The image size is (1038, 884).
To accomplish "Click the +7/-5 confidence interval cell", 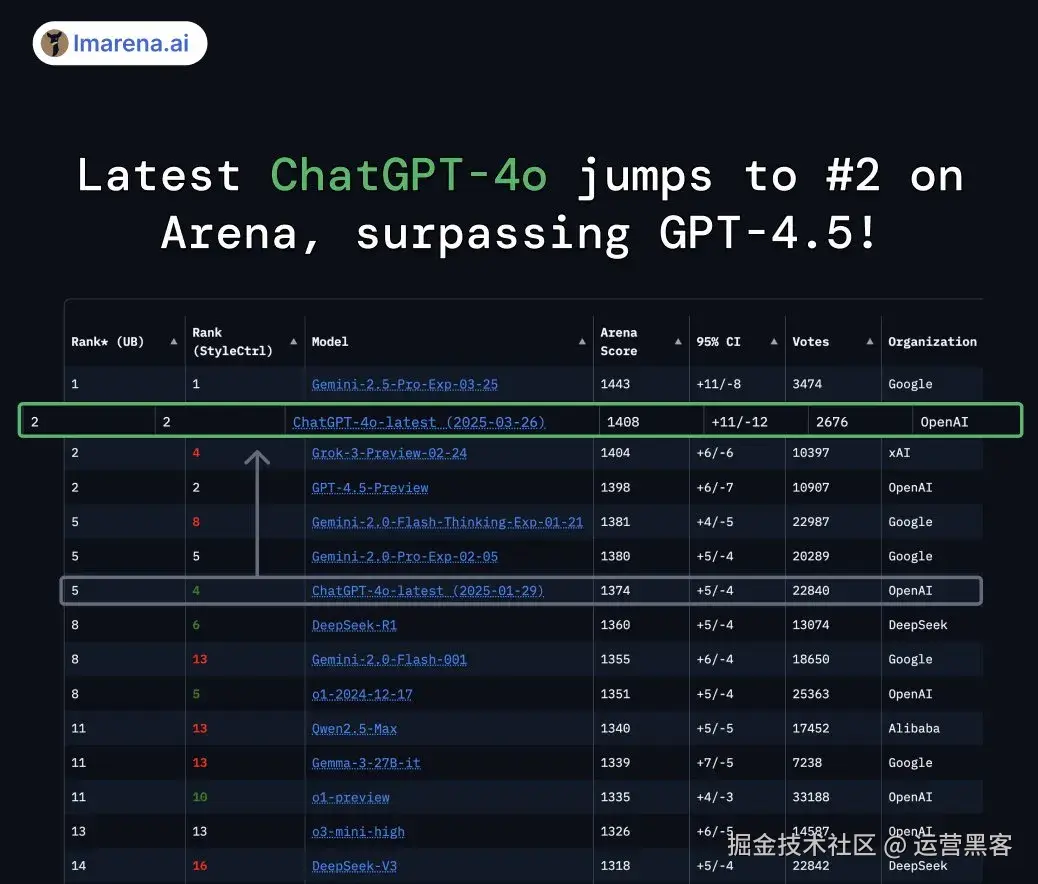I will point(715,763).
